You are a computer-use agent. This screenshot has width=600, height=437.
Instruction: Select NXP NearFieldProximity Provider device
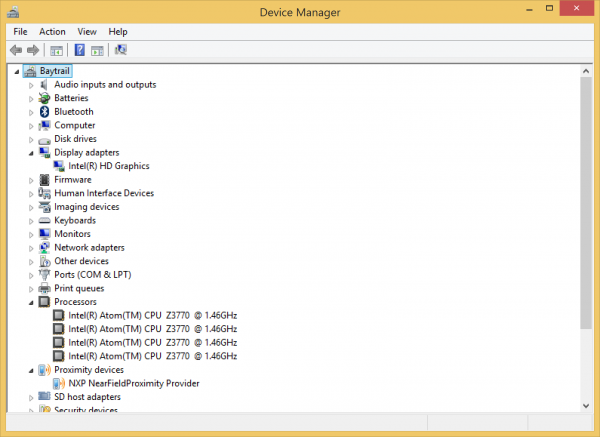(x=134, y=383)
